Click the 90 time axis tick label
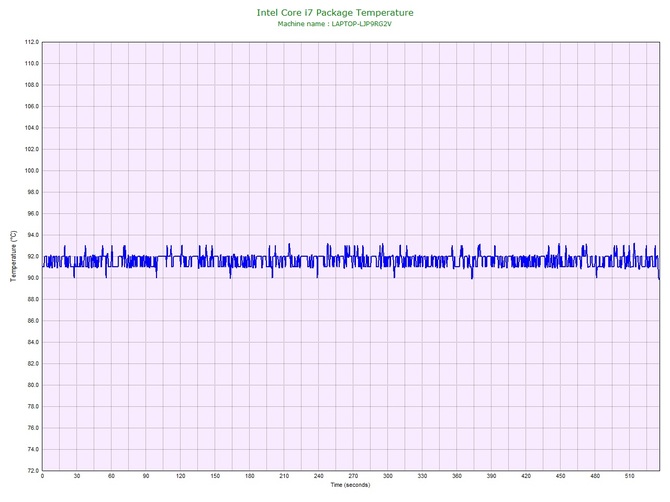The width and height of the screenshot is (670, 502). (146, 476)
